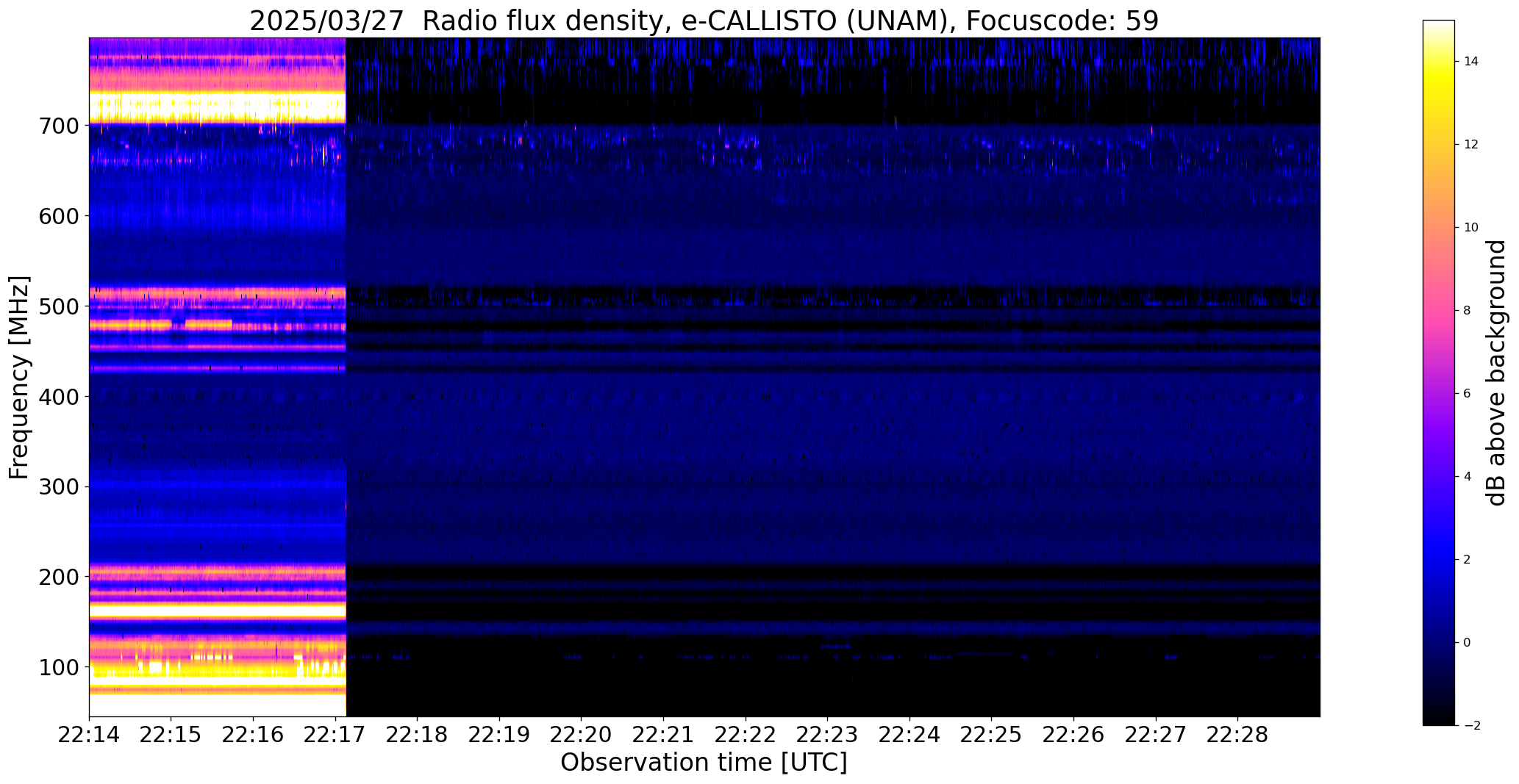Click the colorbar tick value 0

pos(1468,643)
